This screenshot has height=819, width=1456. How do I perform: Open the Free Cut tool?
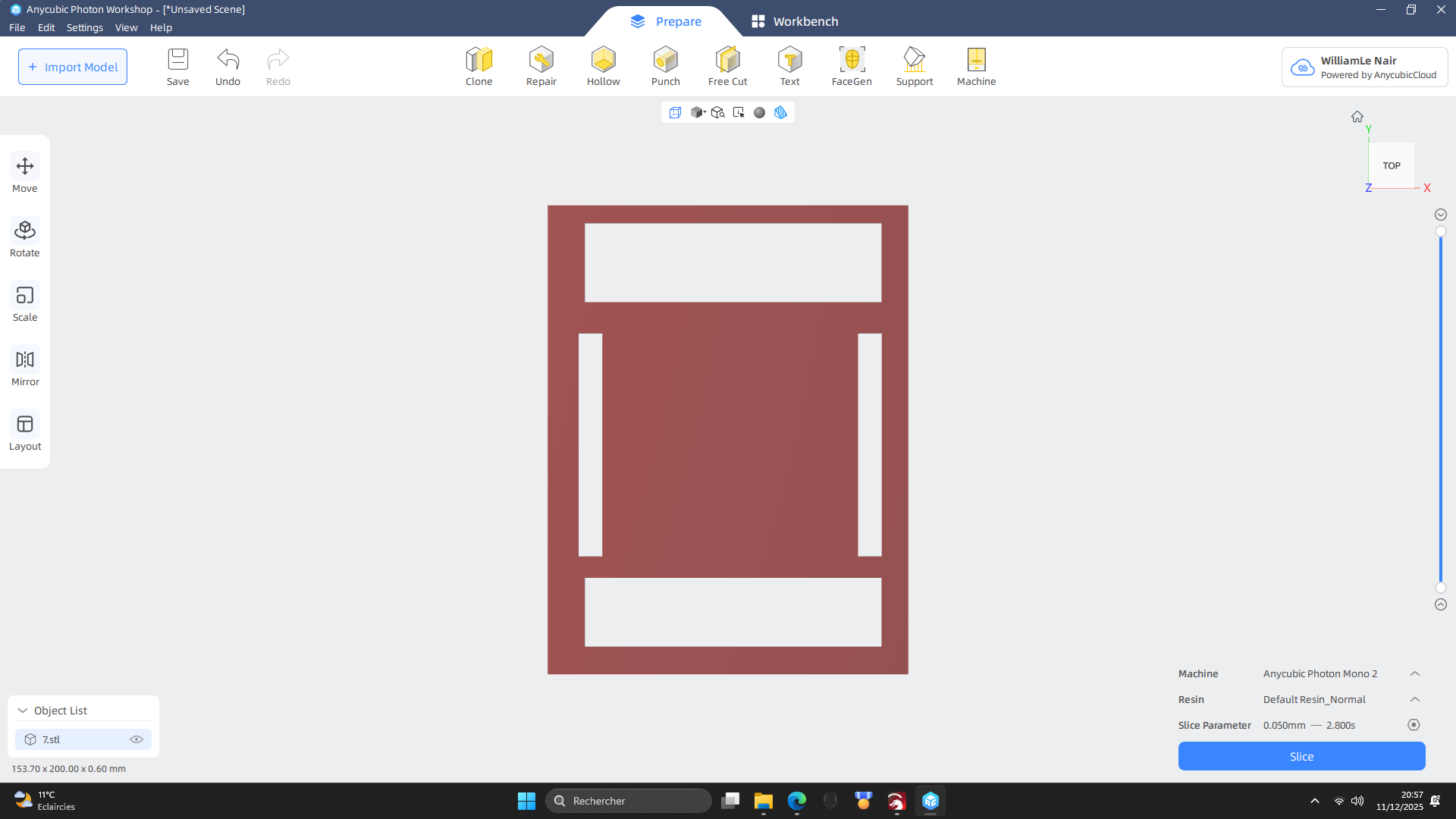pos(728,67)
